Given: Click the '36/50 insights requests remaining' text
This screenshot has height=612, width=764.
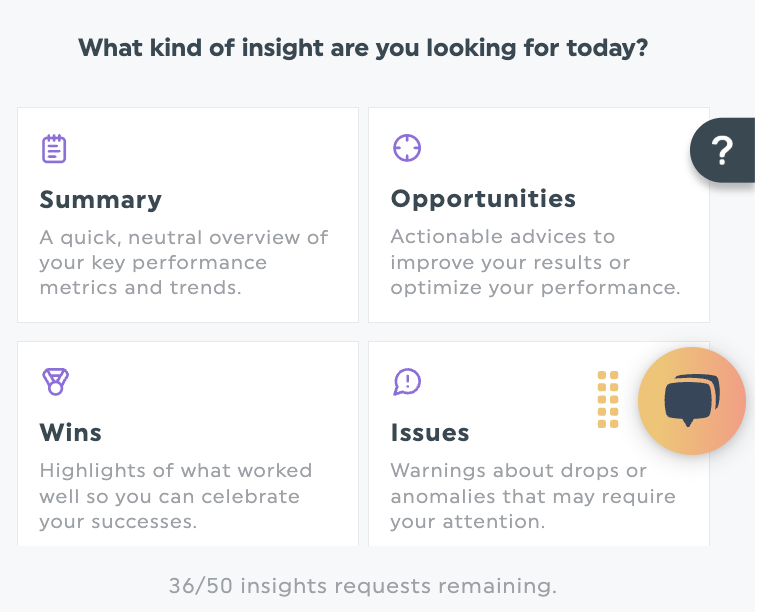Looking at the screenshot, I should tap(362, 586).
